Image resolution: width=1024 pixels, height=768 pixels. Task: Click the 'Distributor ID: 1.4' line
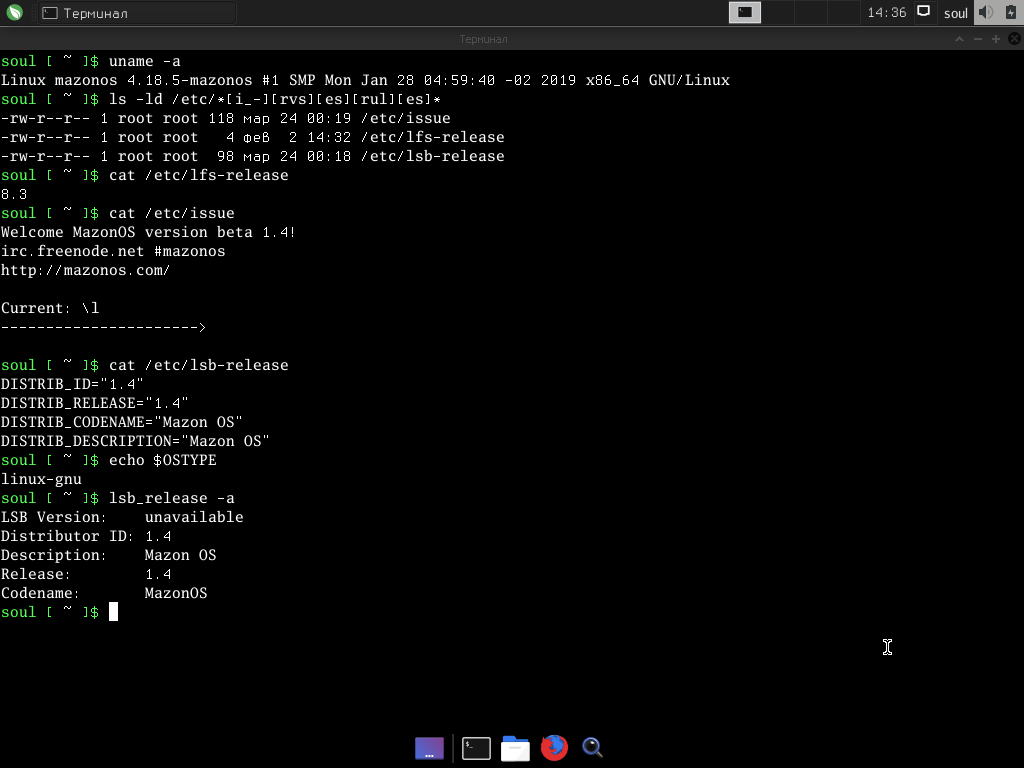tap(86, 536)
